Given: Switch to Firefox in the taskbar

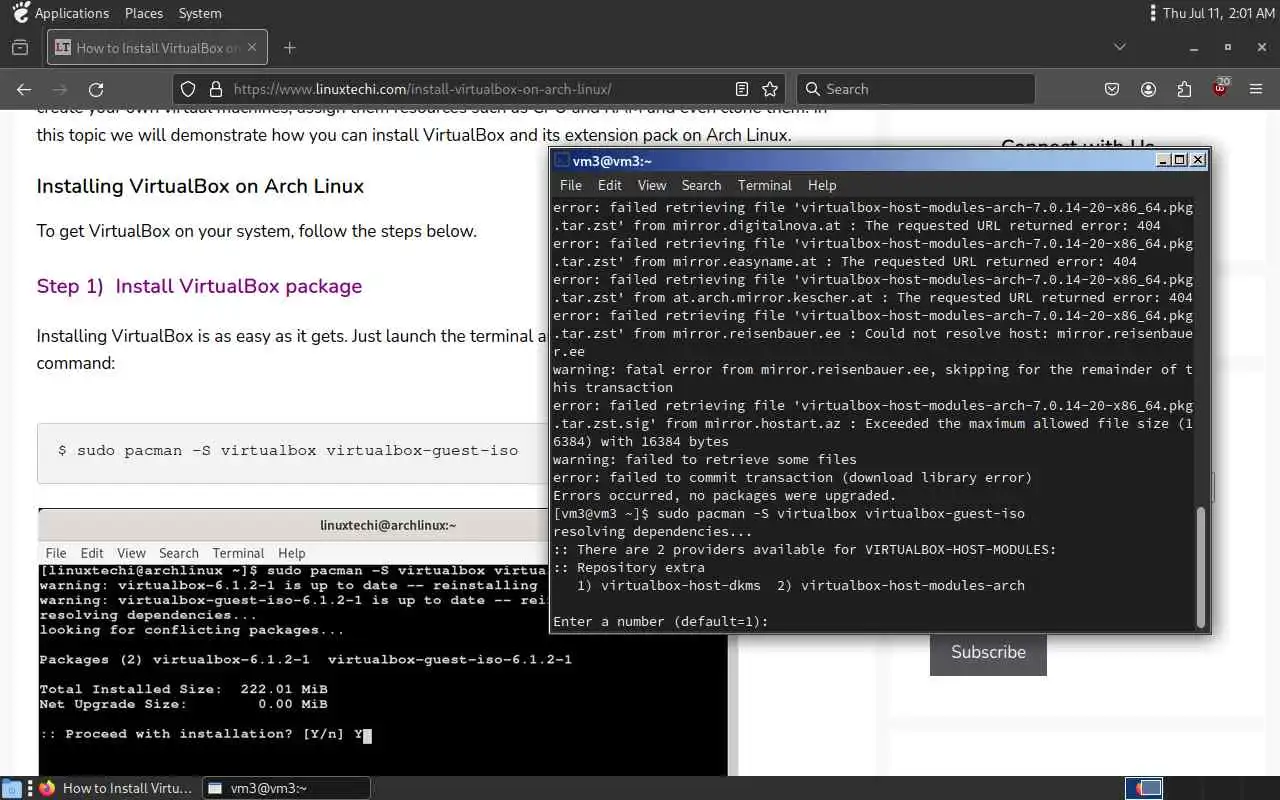Looking at the screenshot, I should (x=116, y=788).
